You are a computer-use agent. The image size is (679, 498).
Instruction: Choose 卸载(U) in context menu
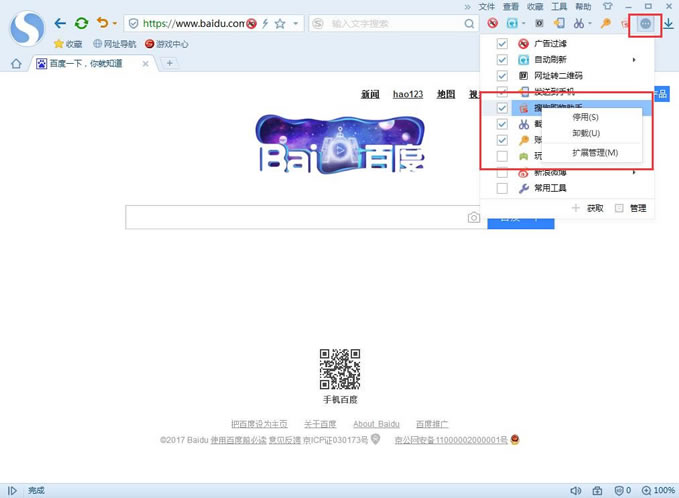pyautogui.click(x=586, y=133)
